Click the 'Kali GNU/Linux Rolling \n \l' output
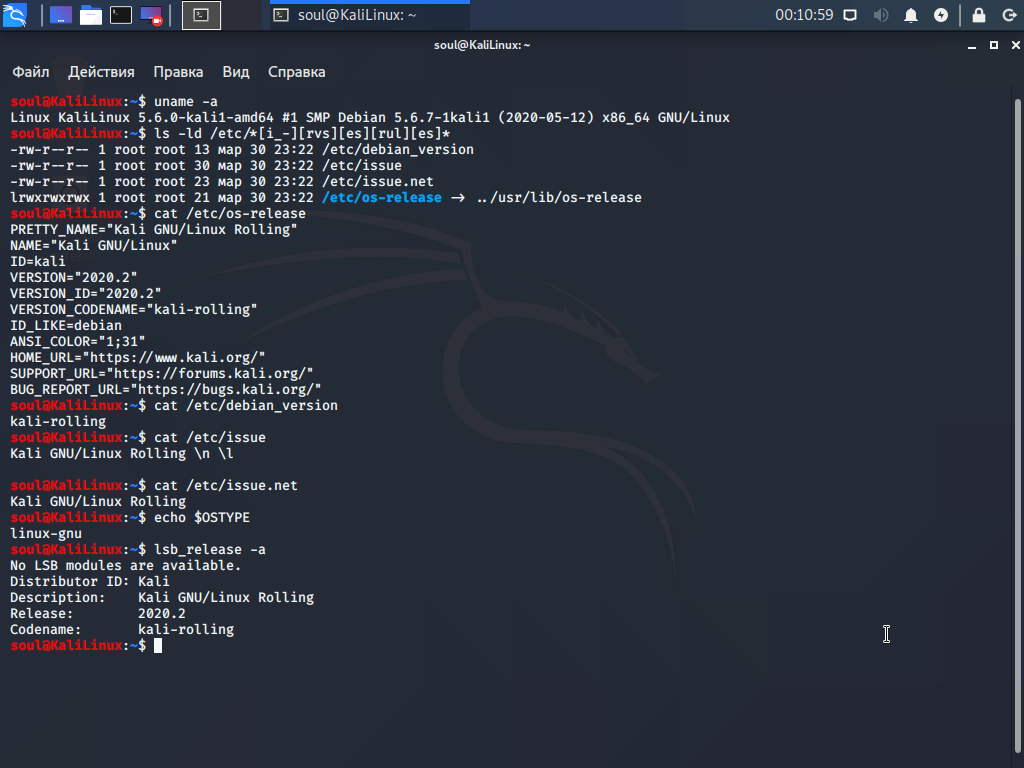Image resolution: width=1024 pixels, height=768 pixels. point(121,453)
